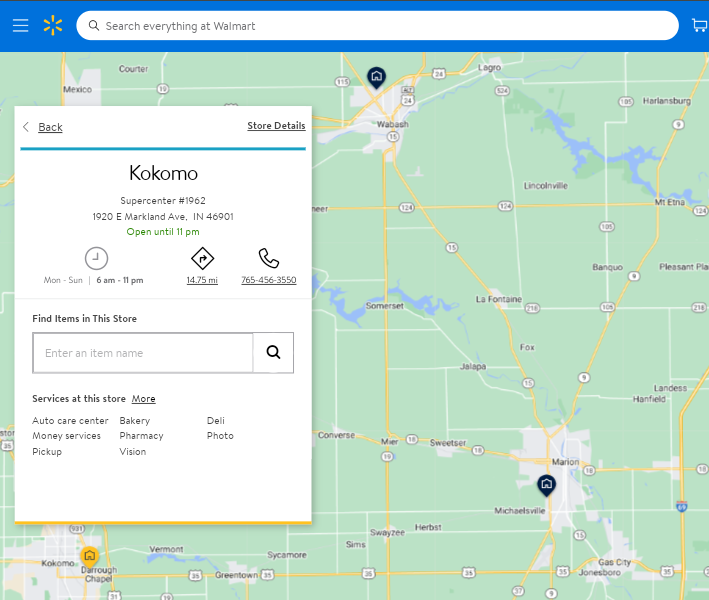The image size is (709, 600).
Task: Click the Open until 11 pm status
Action: point(163,231)
